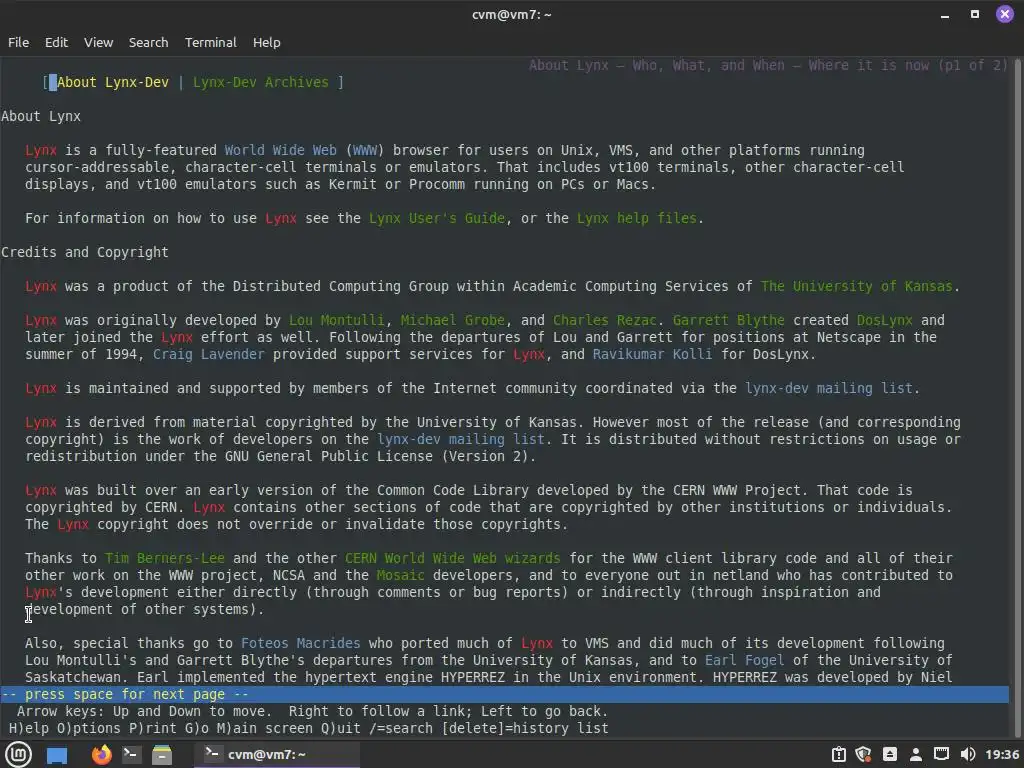The image size is (1024, 768).
Task: Click the user account tray icon
Action: pyautogui.click(x=916, y=754)
